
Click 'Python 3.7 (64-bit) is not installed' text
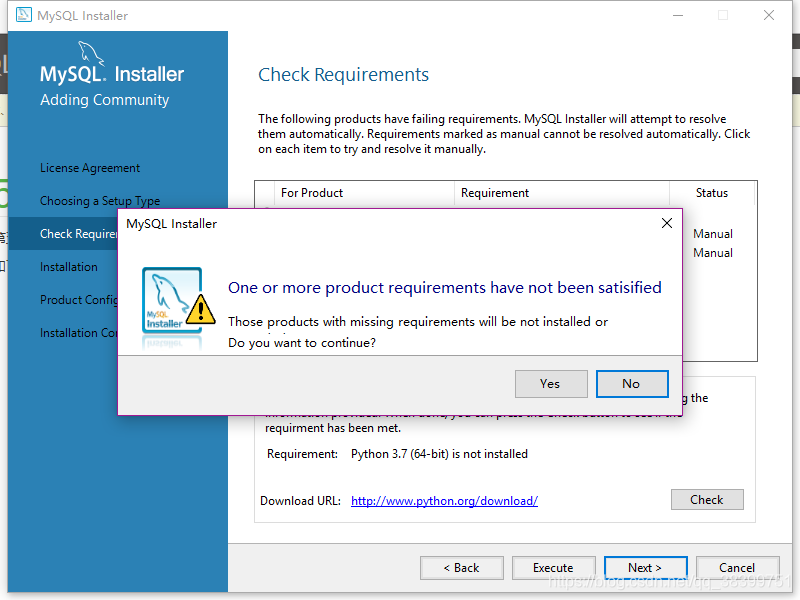click(439, 454)
